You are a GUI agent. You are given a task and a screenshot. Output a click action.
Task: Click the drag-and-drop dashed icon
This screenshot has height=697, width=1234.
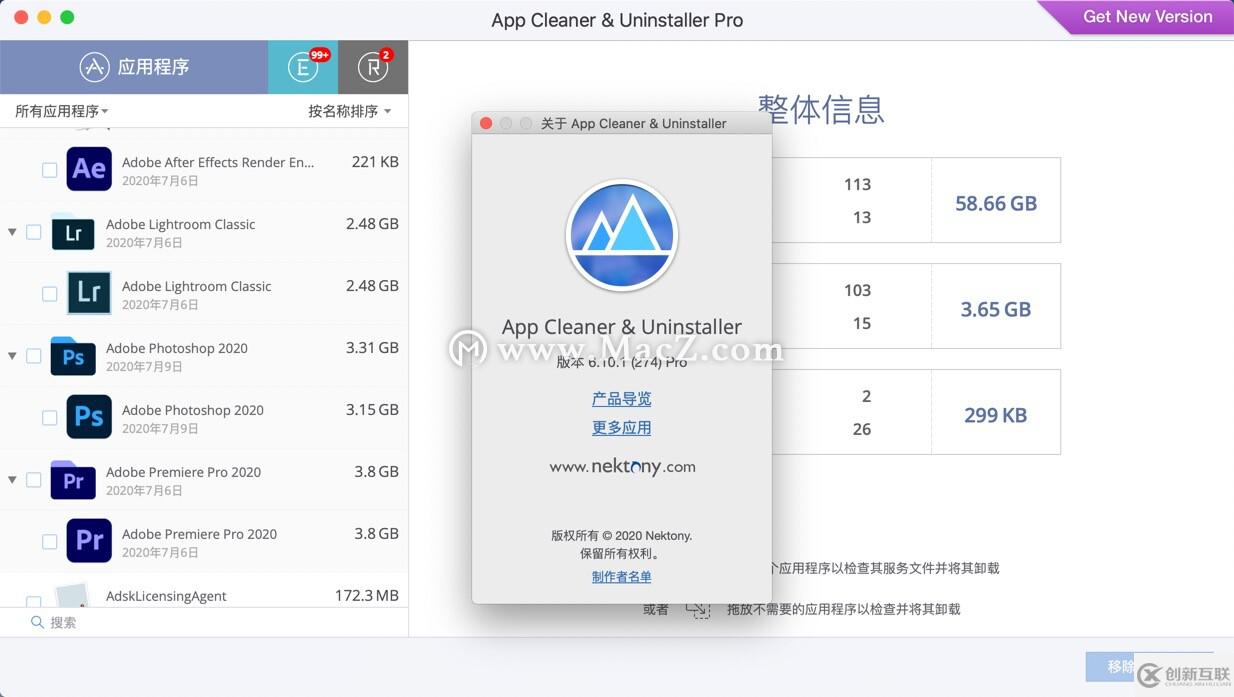click(698, 609)
